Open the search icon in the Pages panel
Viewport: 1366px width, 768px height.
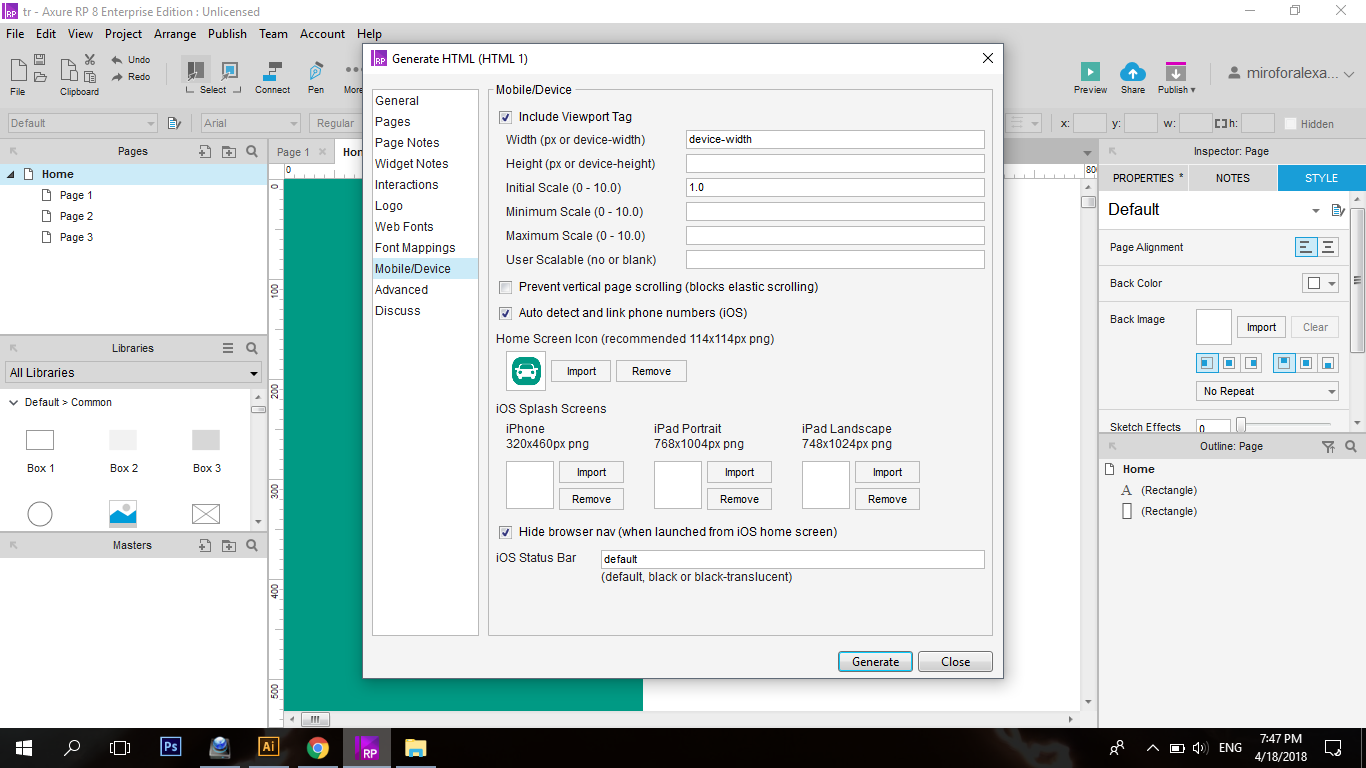coord(252,151)
